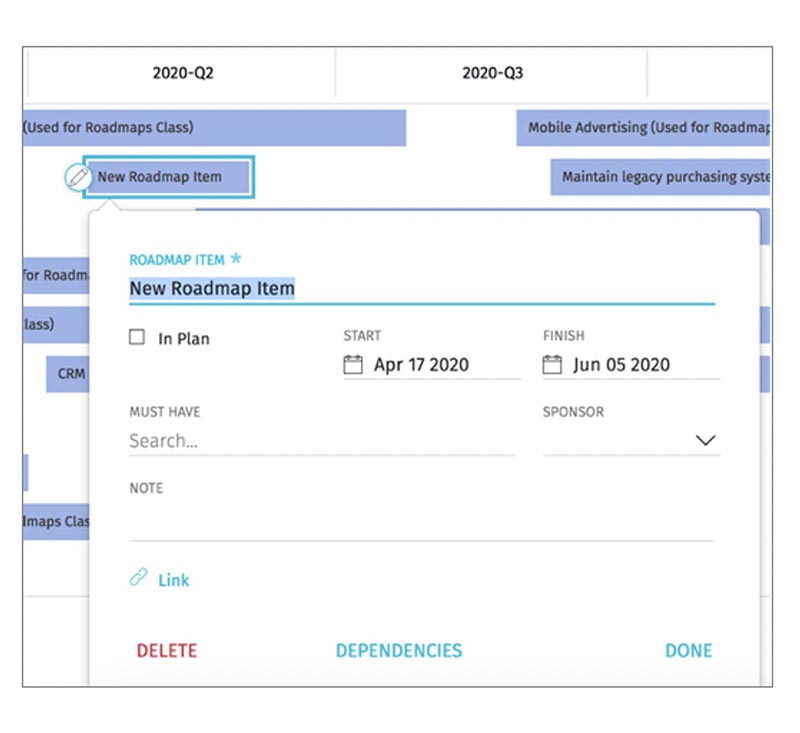Viewport: 800px width, 733px height.
Task: Select the Apr 17 2020 start date
Action: tap(421, 365)
